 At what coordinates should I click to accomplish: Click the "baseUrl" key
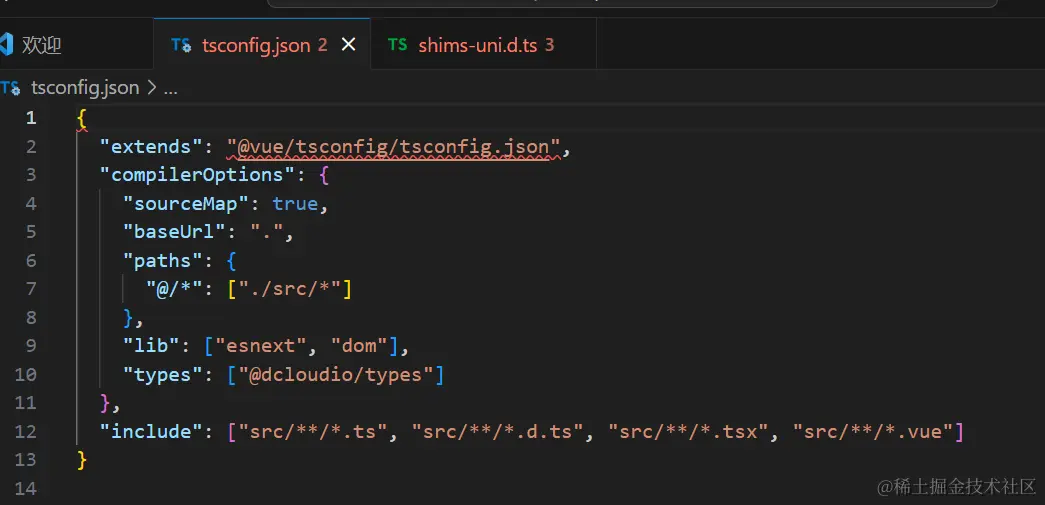(175, 233)
